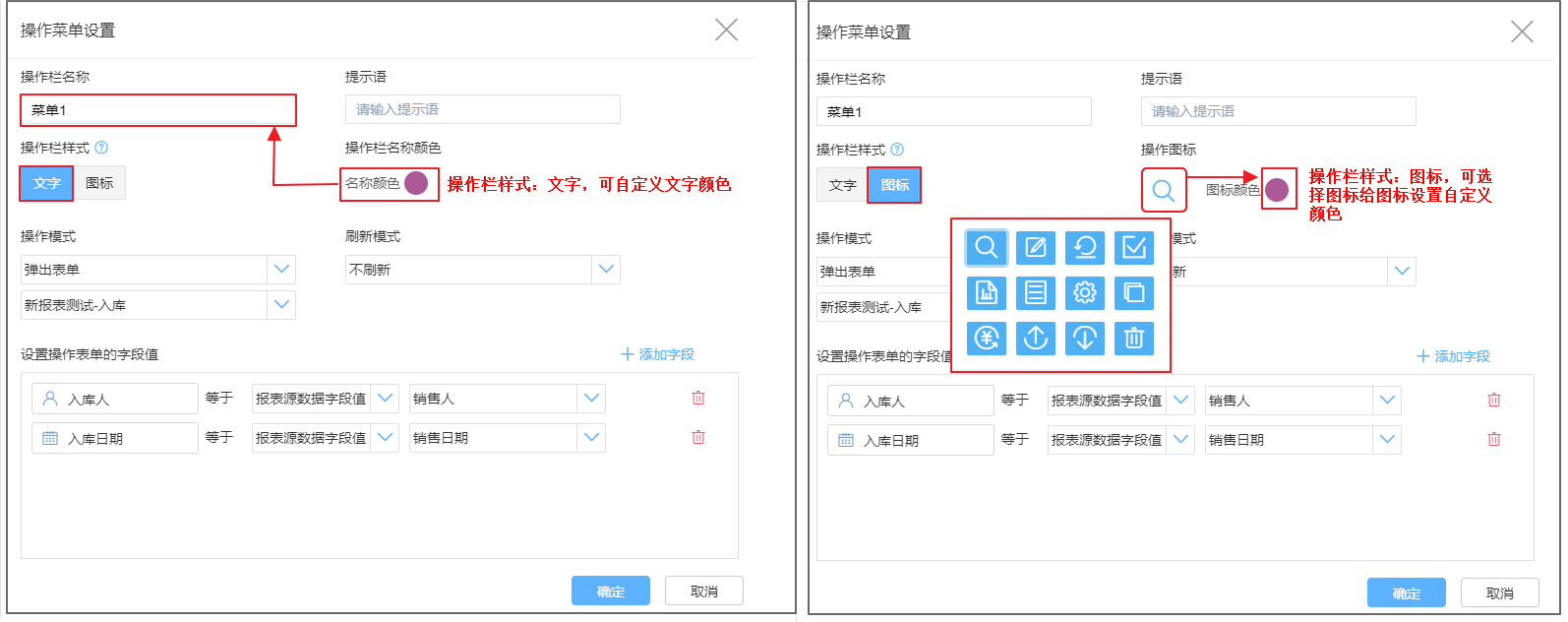Image resolution: width=1568 pixels, height=622 pixels.
Task: Select the highlighted 文字 style in left dialog
Action: coord(46,183)
